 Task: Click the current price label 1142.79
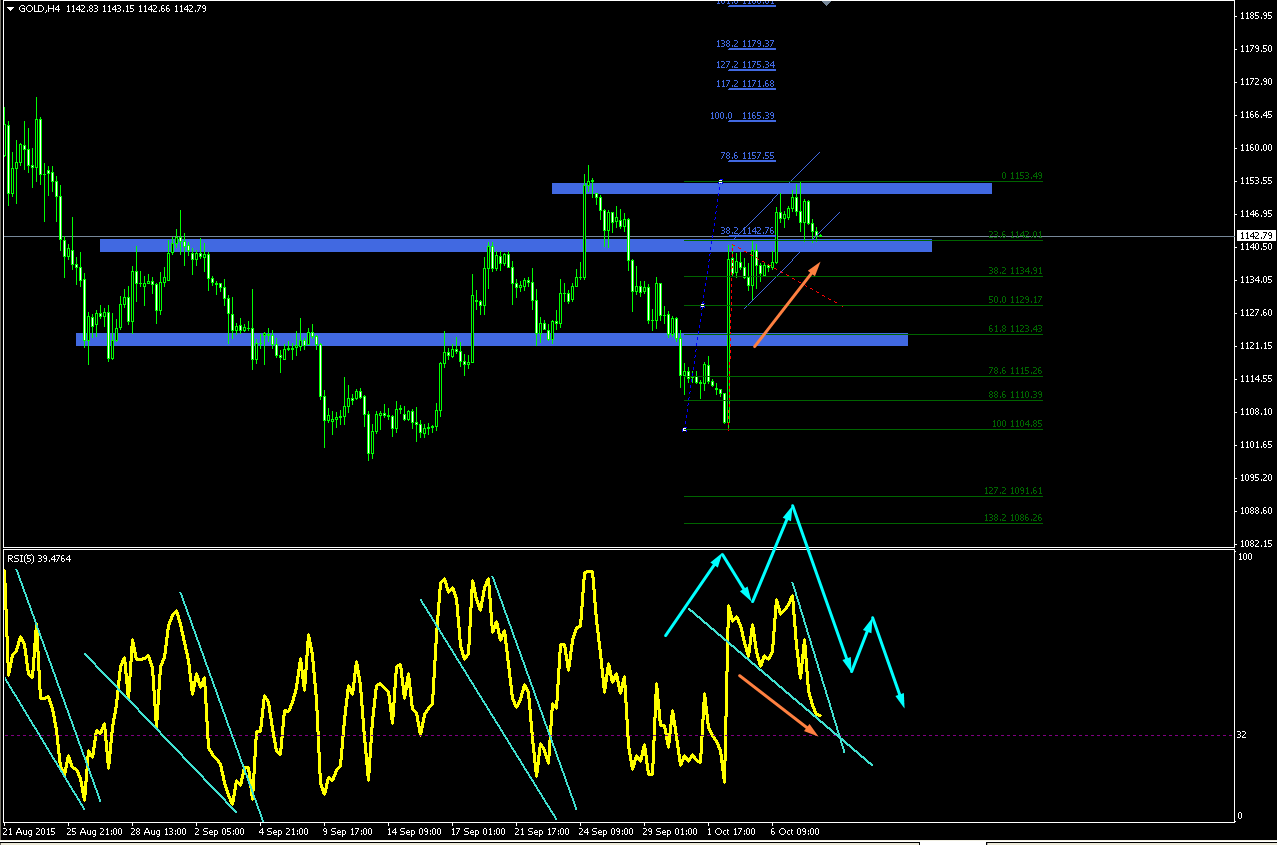pyautogui.click(x=1256, y=236)
